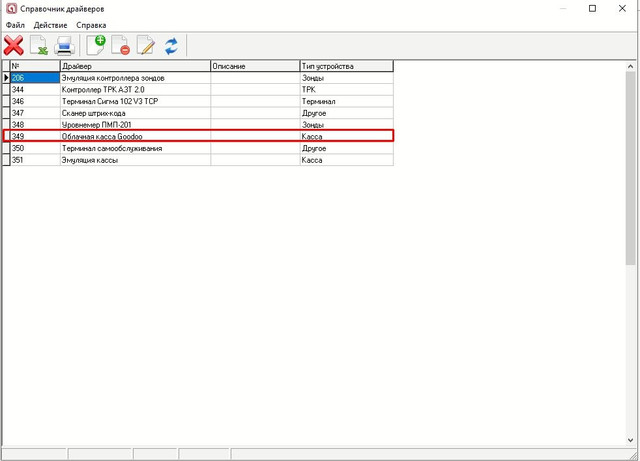640x461 pixels.
Task: Add a new driver record icon
Action: (x=96, y=45)
